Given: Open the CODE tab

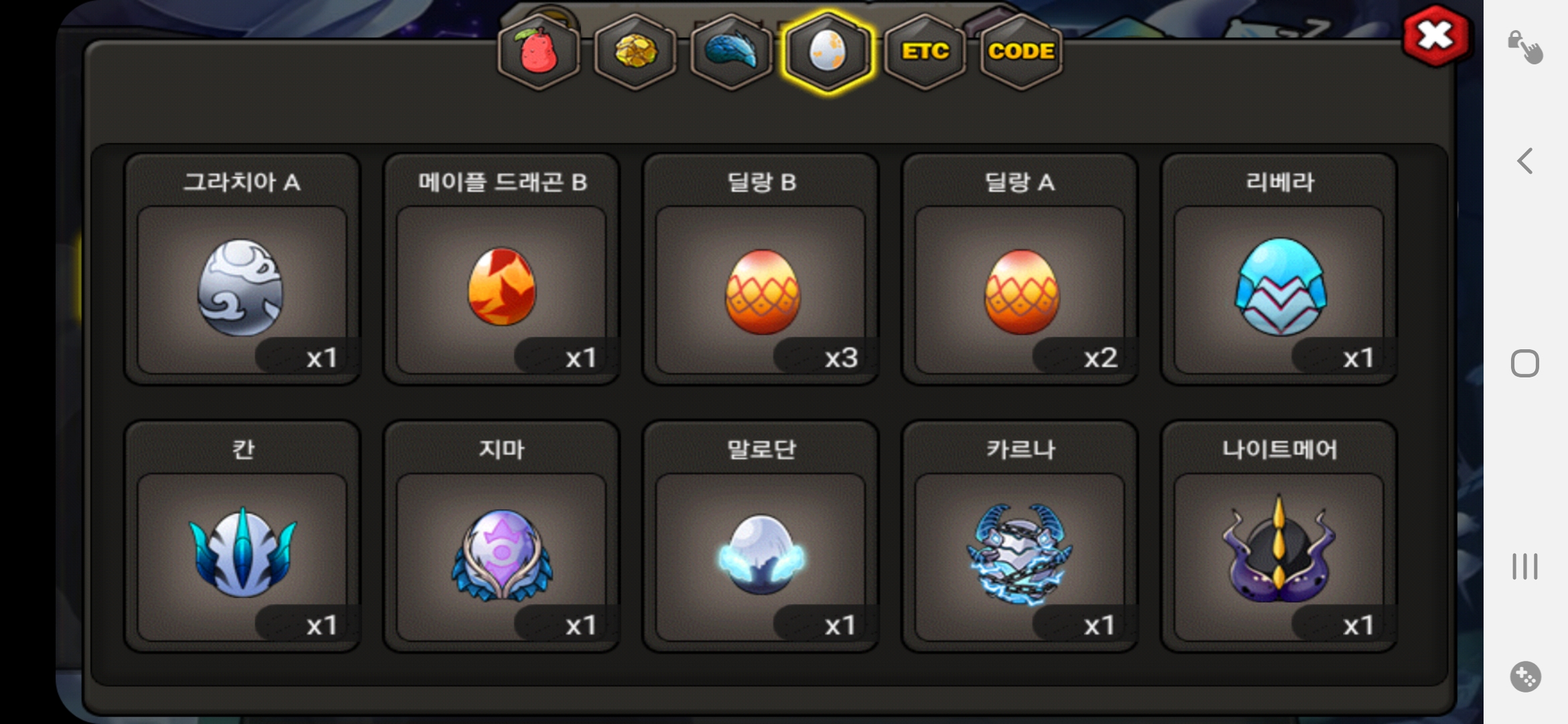Looking at the screenshot, I should pos(1021,52).
